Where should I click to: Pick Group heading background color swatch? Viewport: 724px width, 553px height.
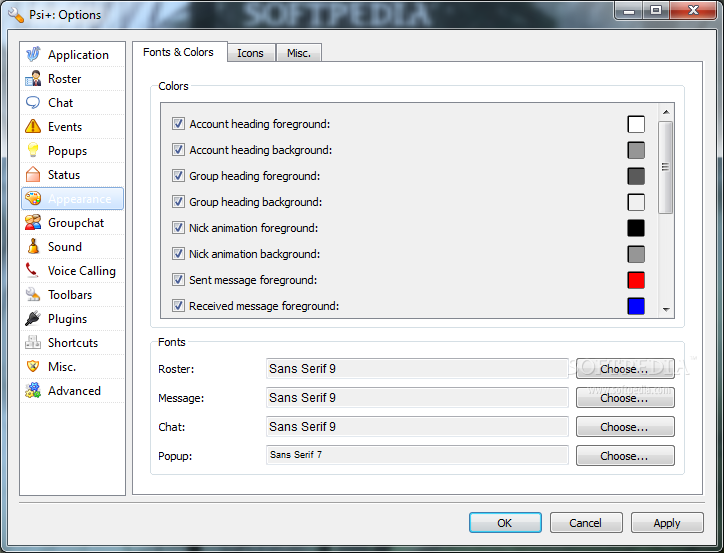coord(636,202)
